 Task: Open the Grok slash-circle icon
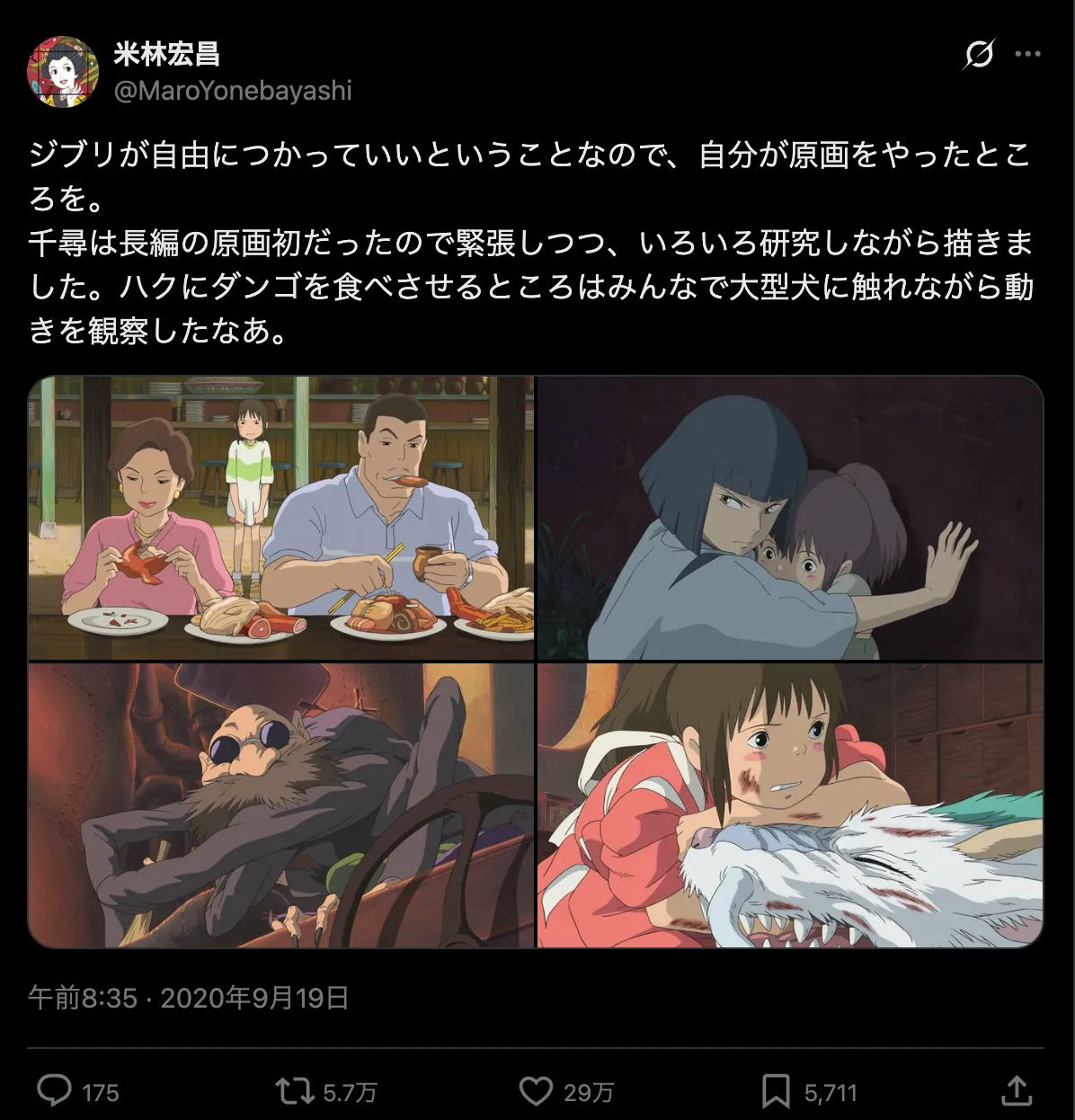979,55
